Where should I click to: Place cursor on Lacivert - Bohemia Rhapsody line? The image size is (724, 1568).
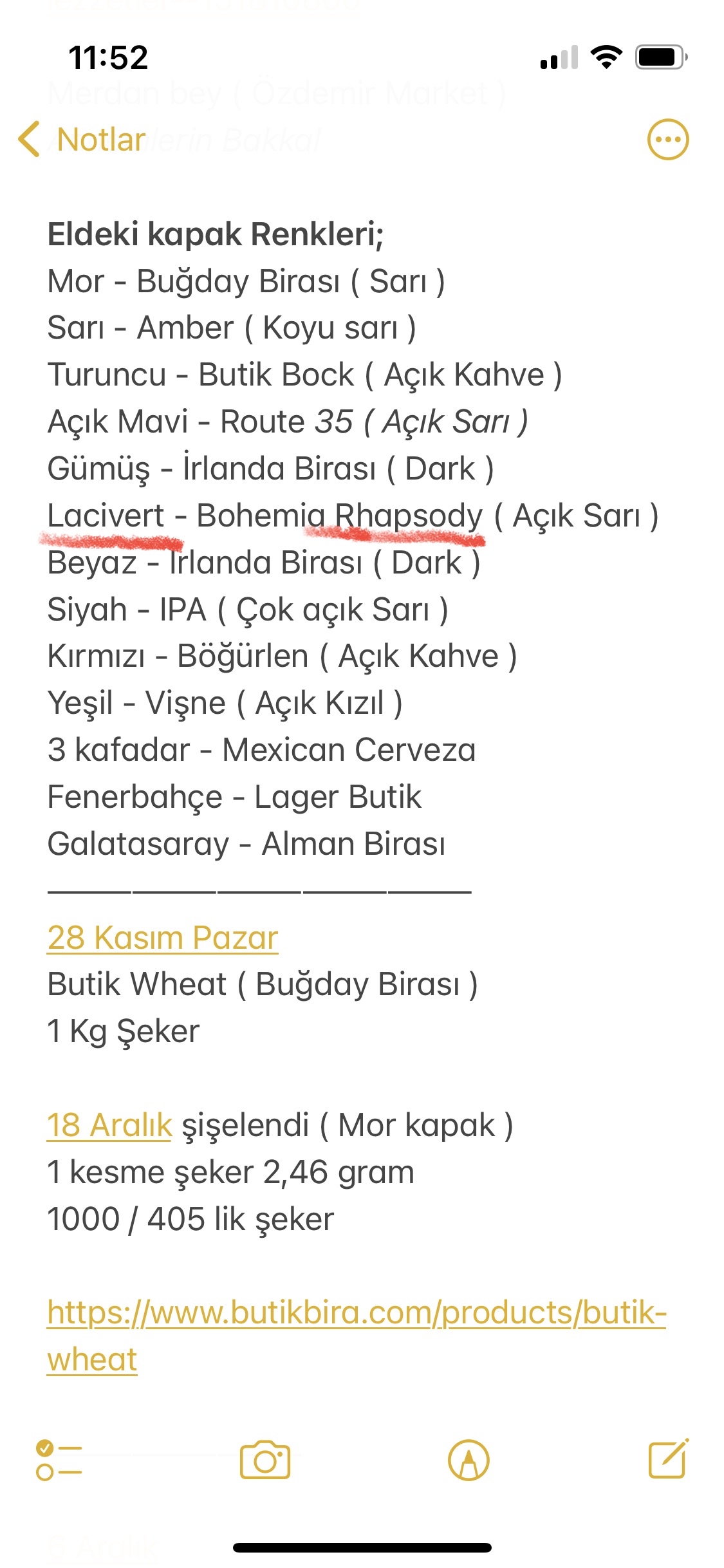pyautogui.click(x=353, y=516)
